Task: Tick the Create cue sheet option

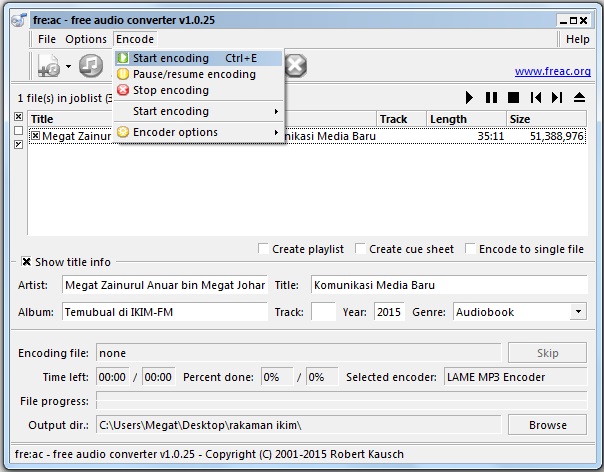Action: click(x=361, y=249)
